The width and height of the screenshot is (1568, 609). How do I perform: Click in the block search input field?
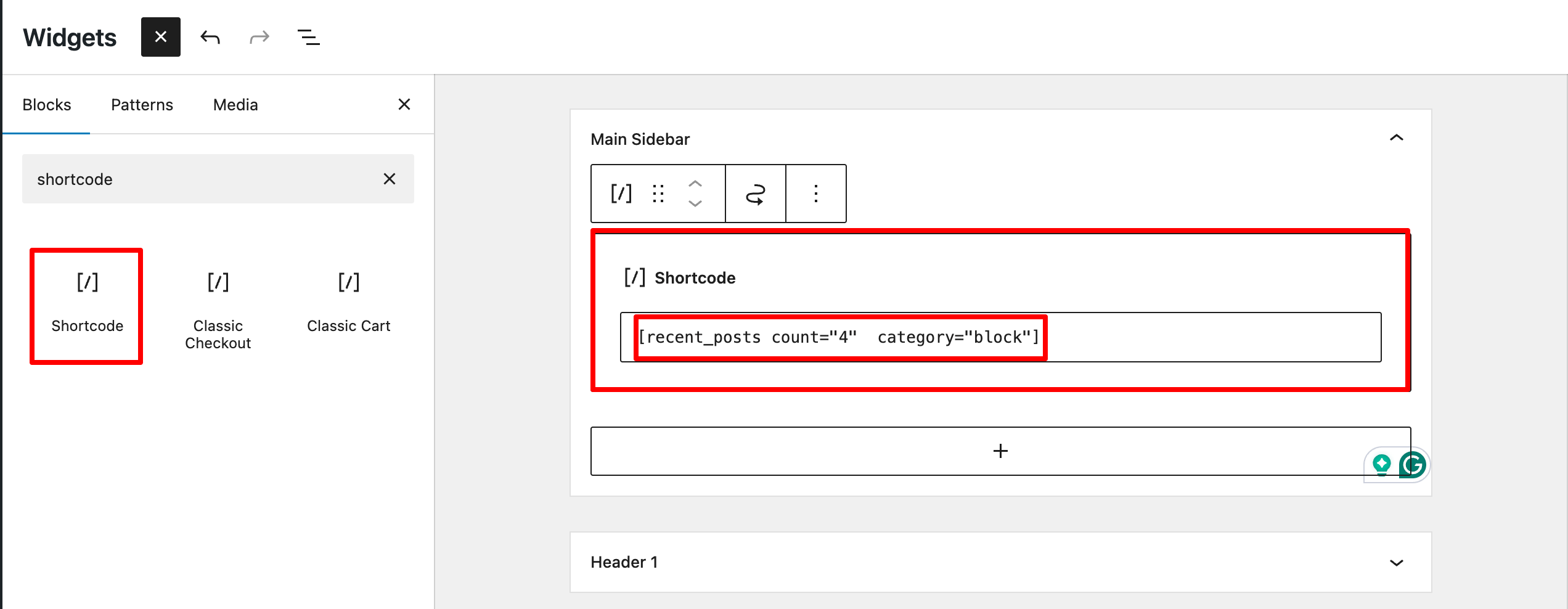coord(197,179)
